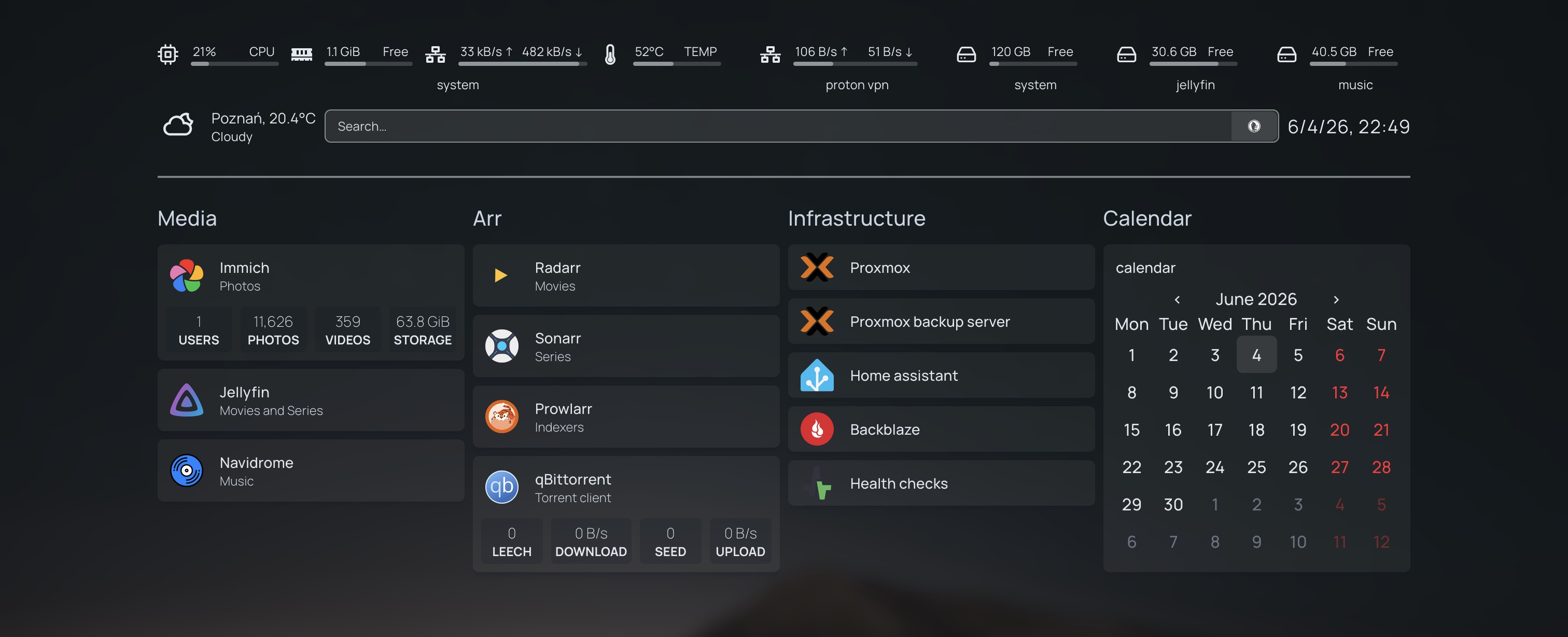1568x637 pixels.
Task: Focus the Search input field
Action: (778, 126)
